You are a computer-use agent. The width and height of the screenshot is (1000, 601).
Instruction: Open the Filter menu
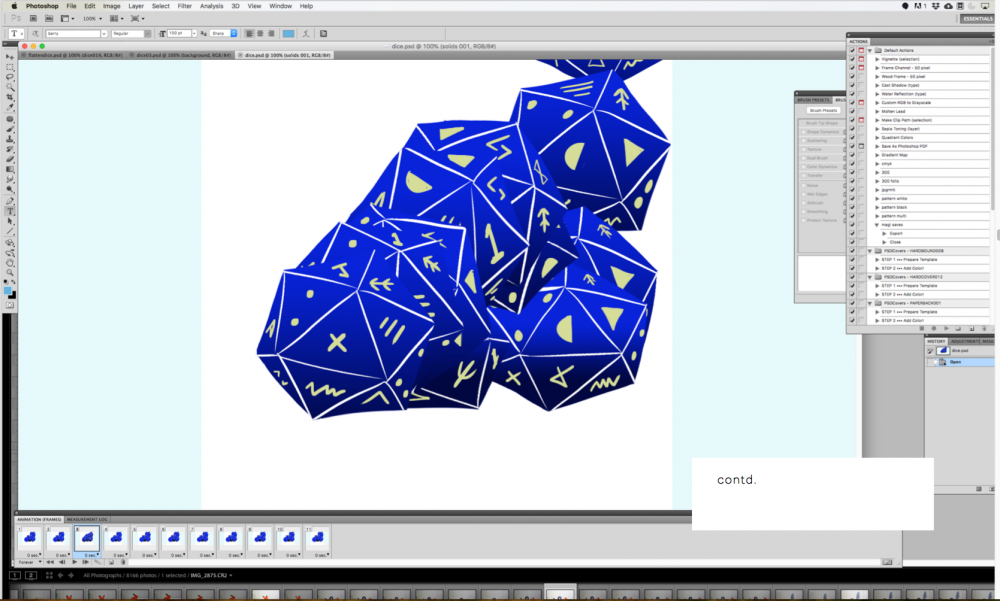184,6
